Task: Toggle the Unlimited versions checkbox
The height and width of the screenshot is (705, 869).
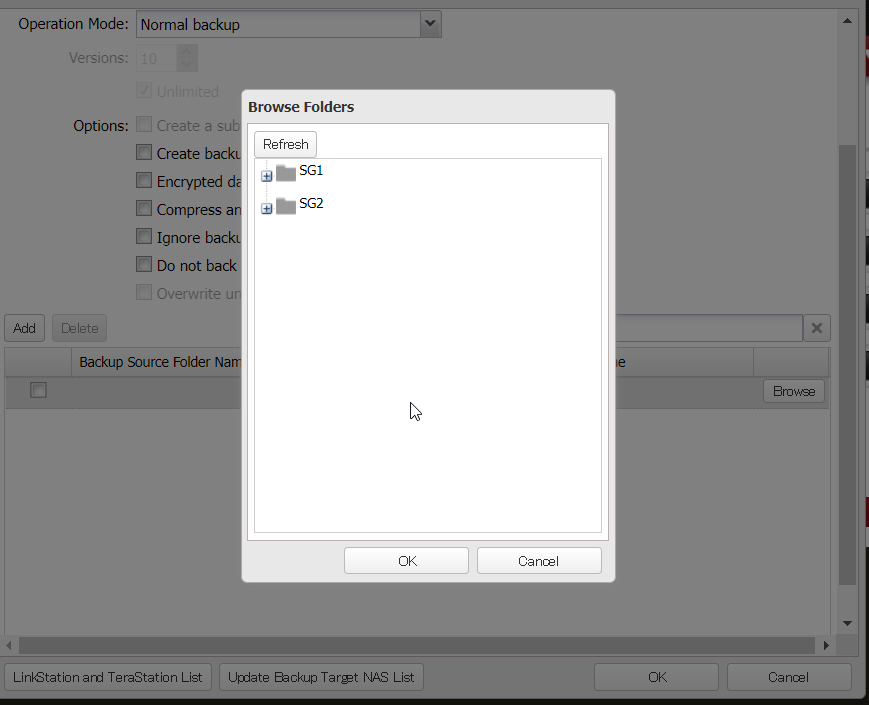Action: click(x=144, y=90)
